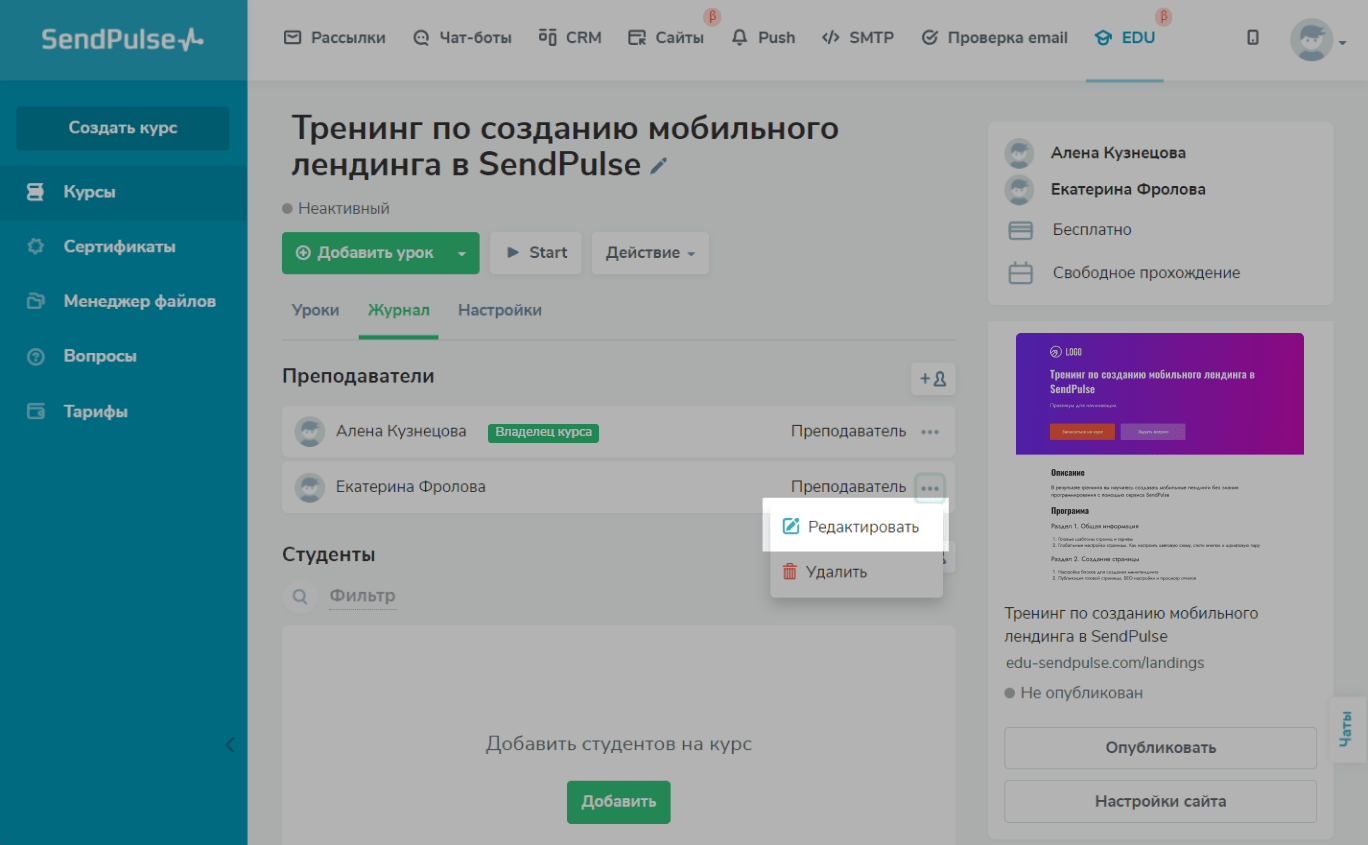Click the Создать курс button
Image resolution: width=1368 pixels, height=845 pixels.
tap(123, 128)
